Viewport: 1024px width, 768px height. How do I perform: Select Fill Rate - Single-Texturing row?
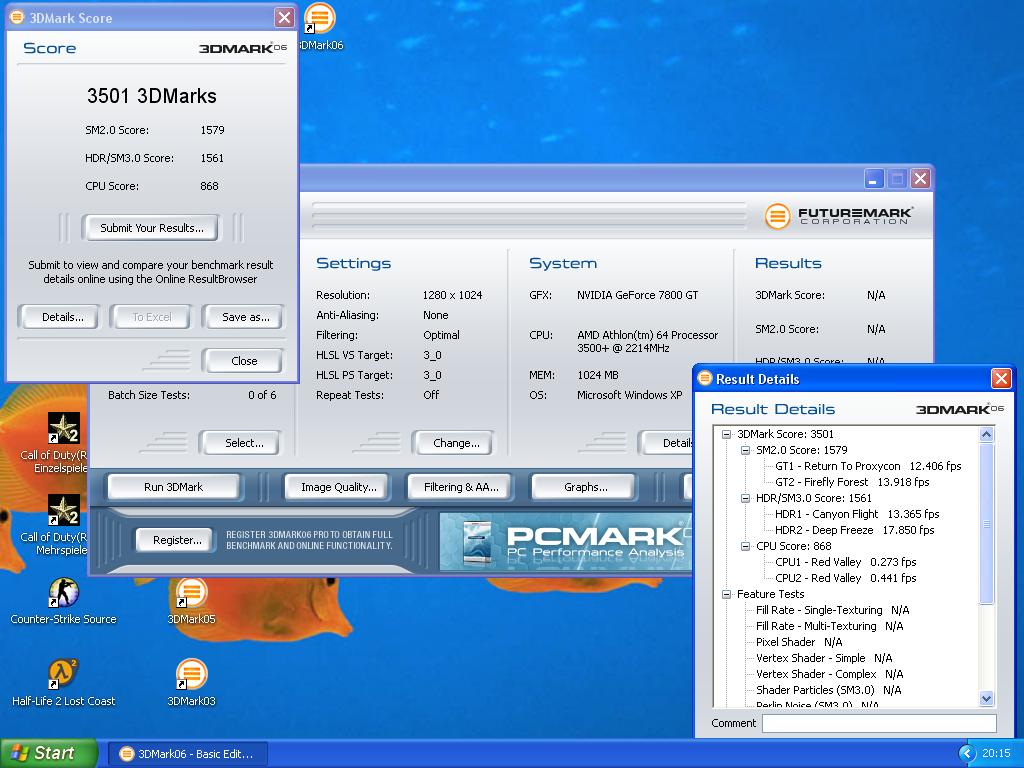tap(832, 610)
